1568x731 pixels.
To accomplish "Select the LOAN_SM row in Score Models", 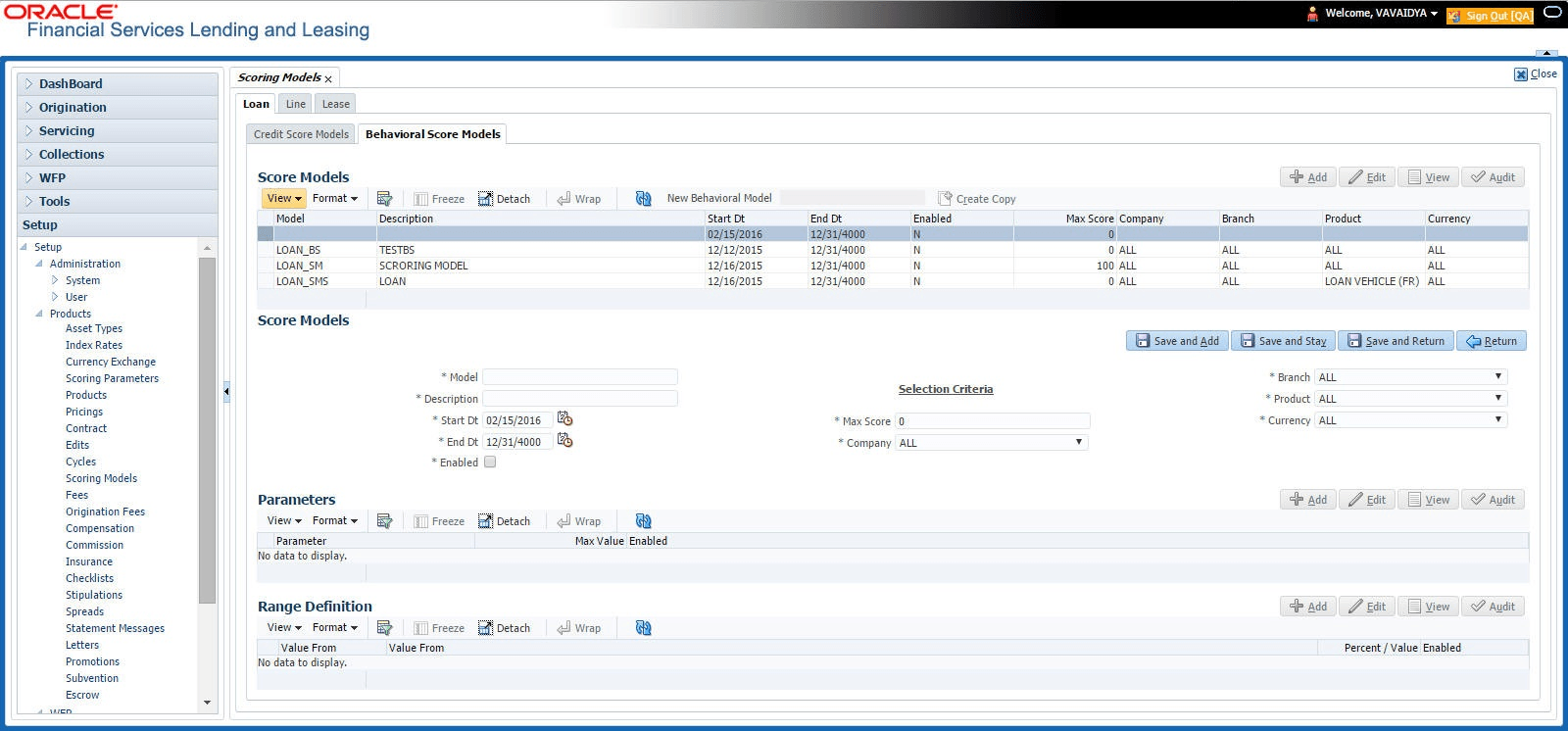I will (892, 266).
